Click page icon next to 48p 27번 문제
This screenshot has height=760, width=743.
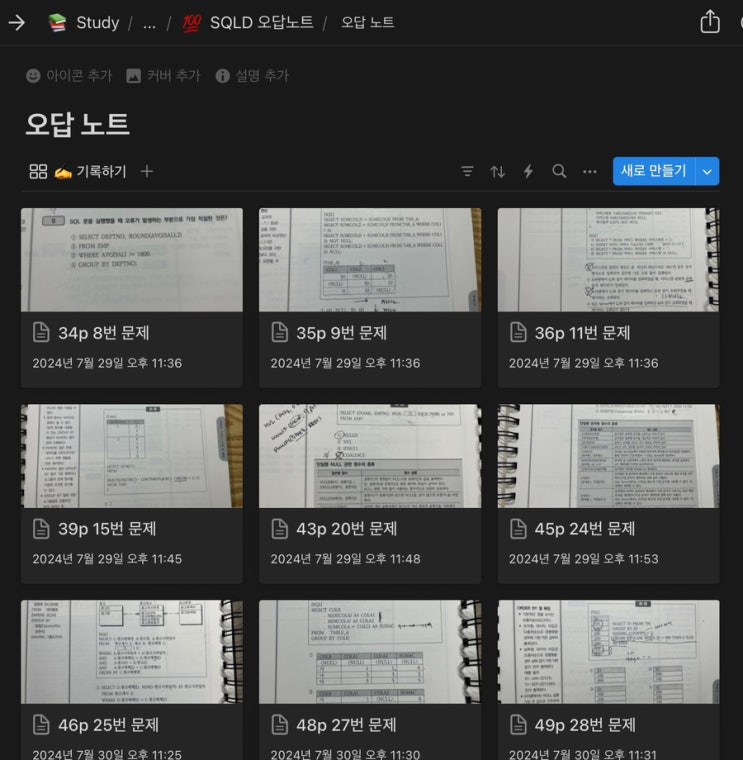pyautogui.click(x=280, y=725)
